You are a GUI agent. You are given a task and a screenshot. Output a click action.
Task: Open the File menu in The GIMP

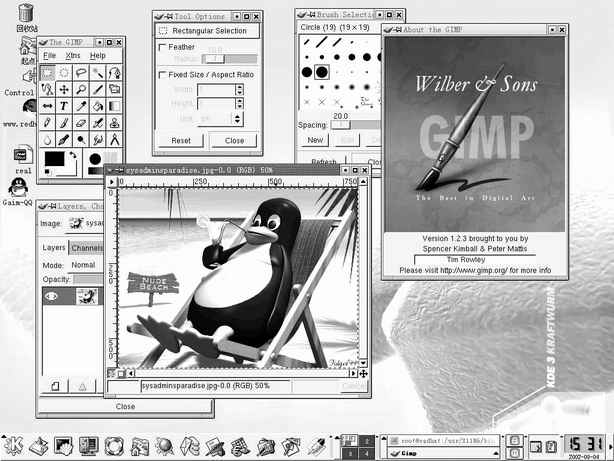pos(49,56)
